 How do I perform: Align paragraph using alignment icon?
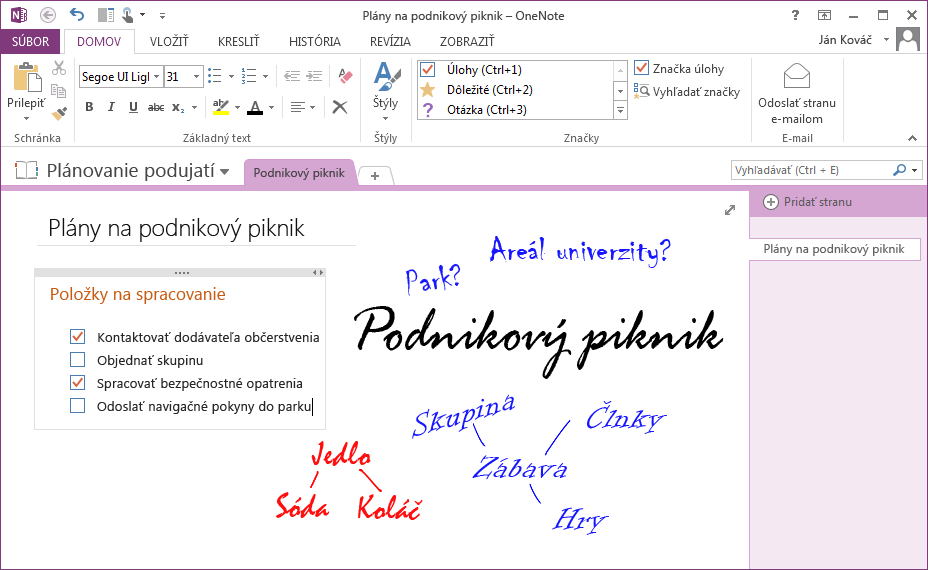tap(298, 107)
